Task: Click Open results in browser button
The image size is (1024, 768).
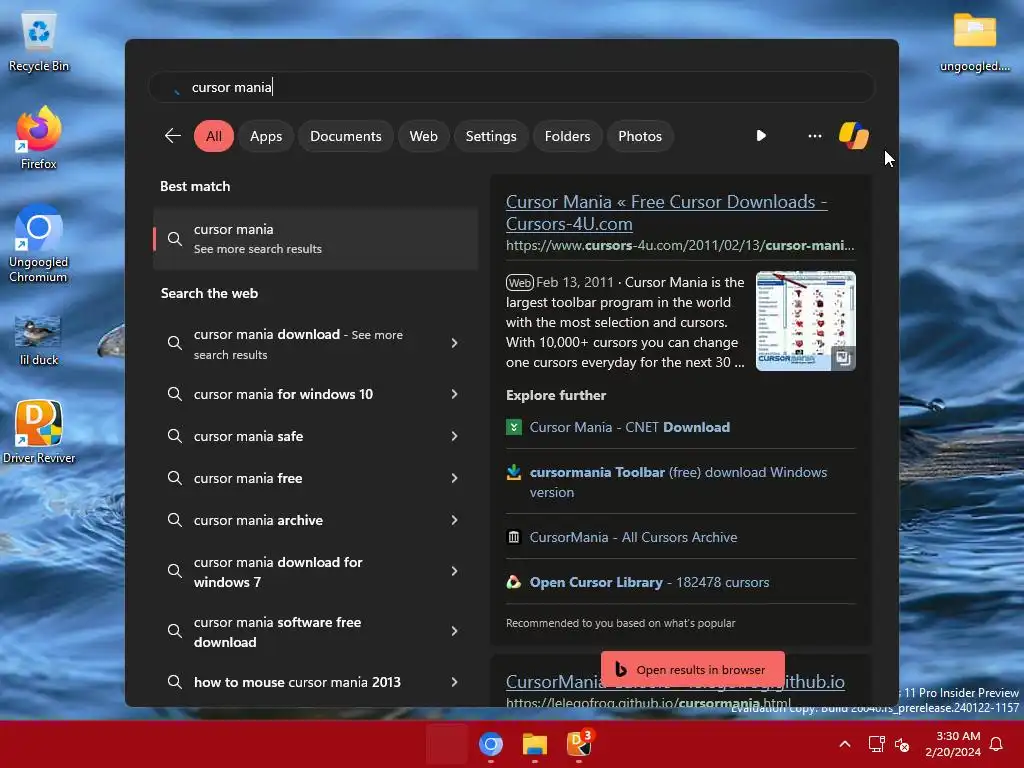Action: pyautogui.click(x=693, y=669)
